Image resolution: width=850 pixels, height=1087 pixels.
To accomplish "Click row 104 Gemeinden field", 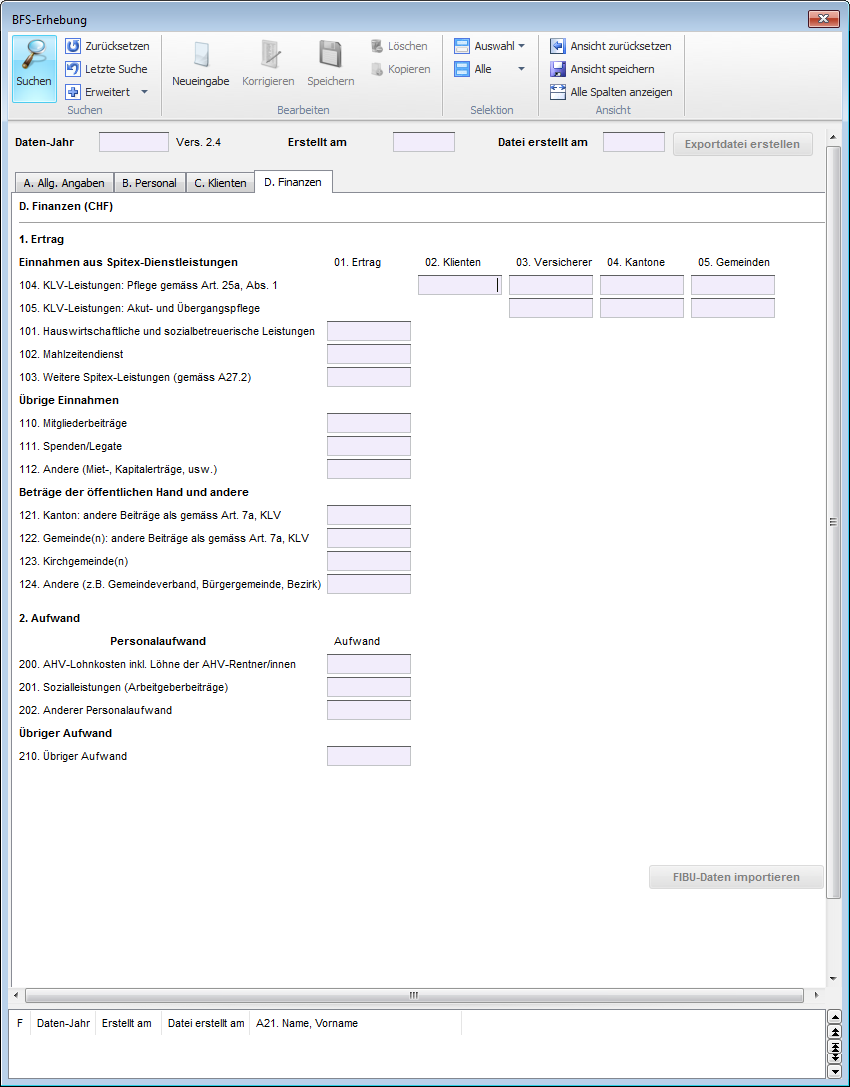I will 732,285.
